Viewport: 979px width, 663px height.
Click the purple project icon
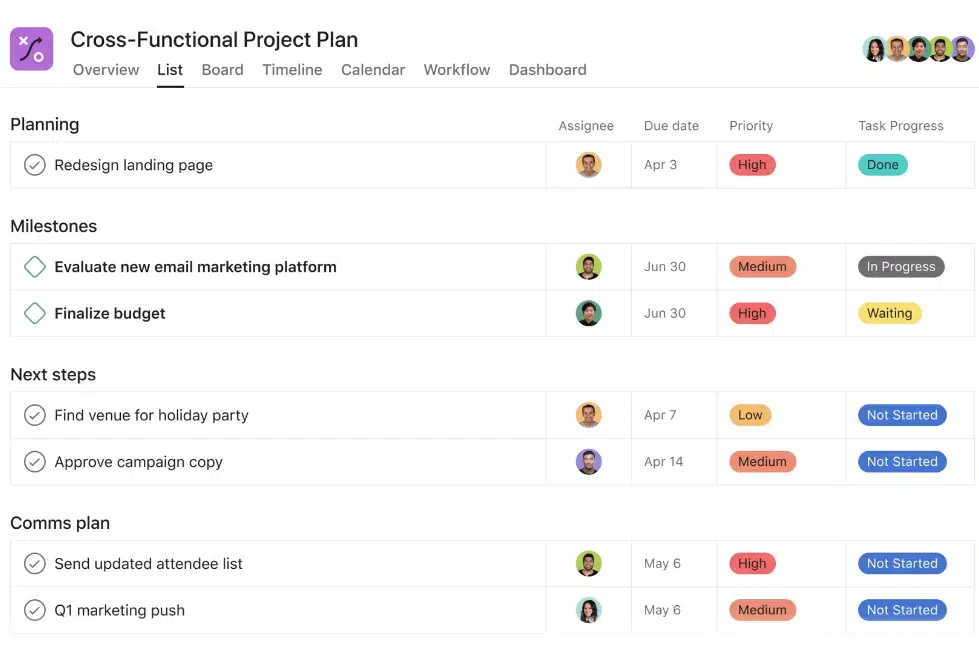[31, 49]
